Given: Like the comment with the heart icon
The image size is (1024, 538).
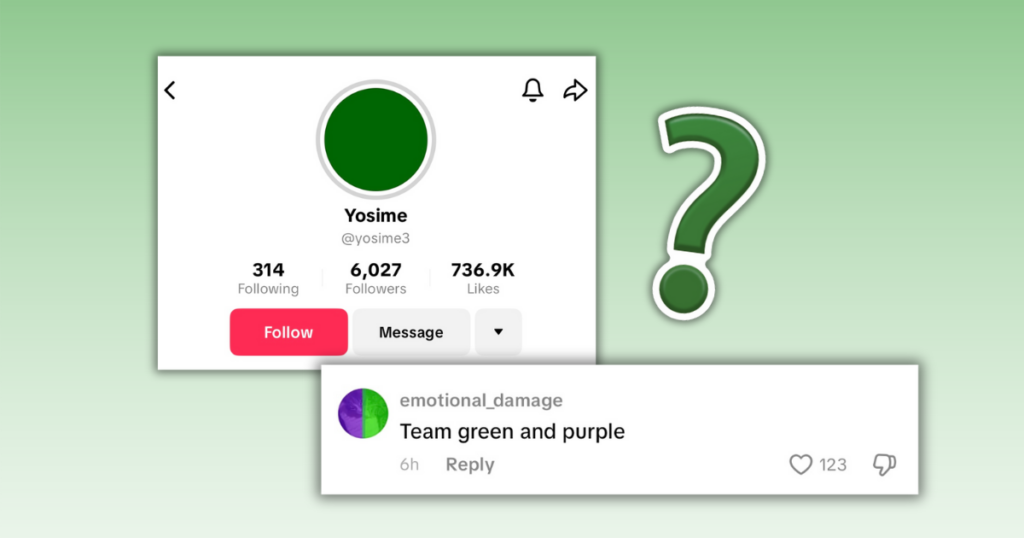Looking at the screenshot, I should point(801,464).
